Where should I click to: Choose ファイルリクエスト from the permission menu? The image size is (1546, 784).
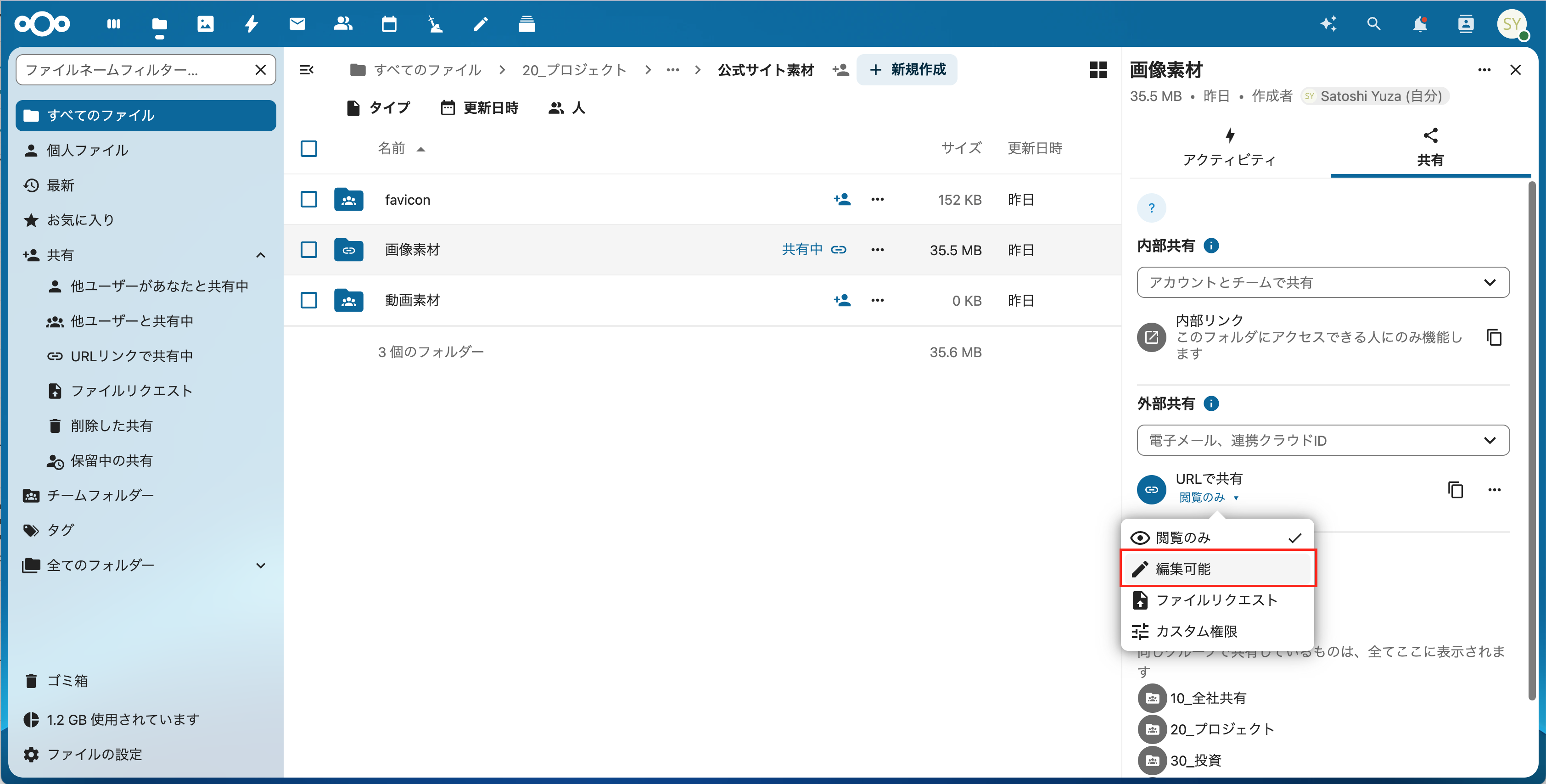1216,600
